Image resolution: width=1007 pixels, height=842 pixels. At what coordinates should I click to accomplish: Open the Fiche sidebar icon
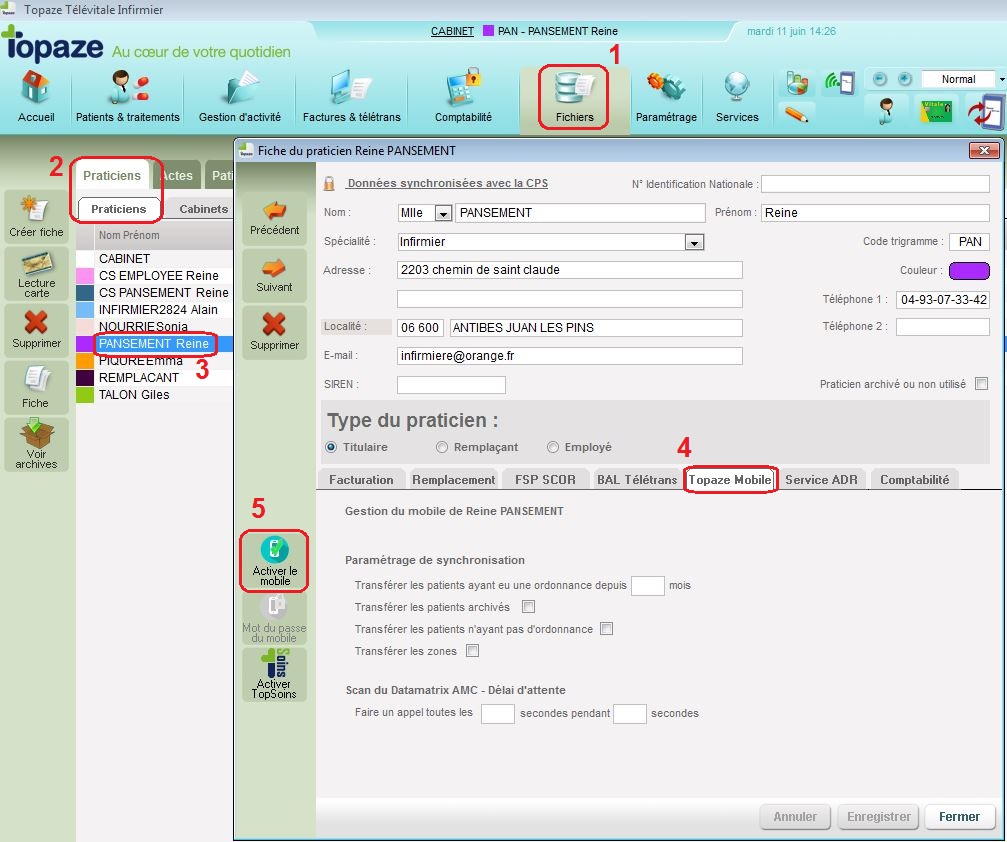tap(36, 387)
